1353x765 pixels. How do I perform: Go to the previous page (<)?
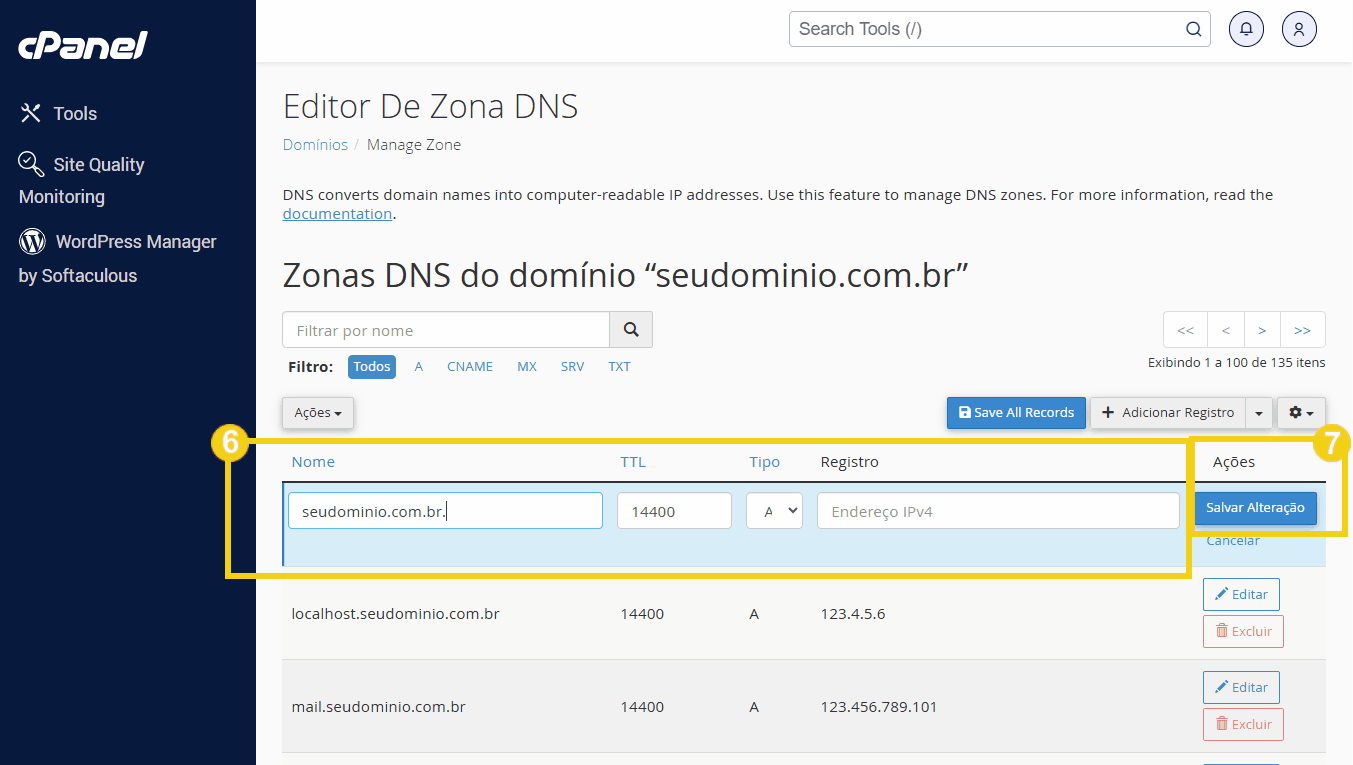(1226, 330)
